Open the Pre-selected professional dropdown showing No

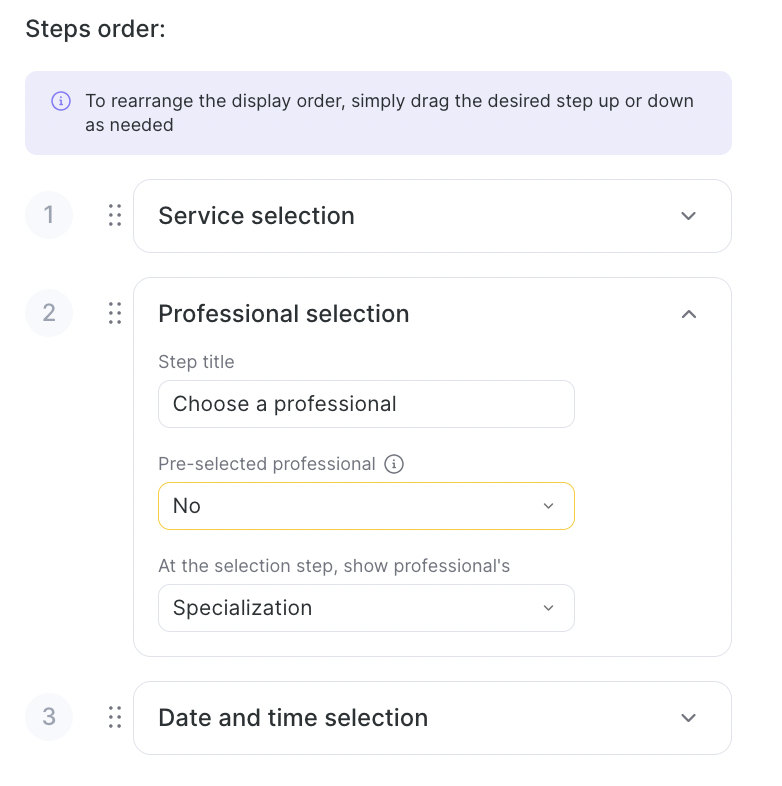coord(366,506)
